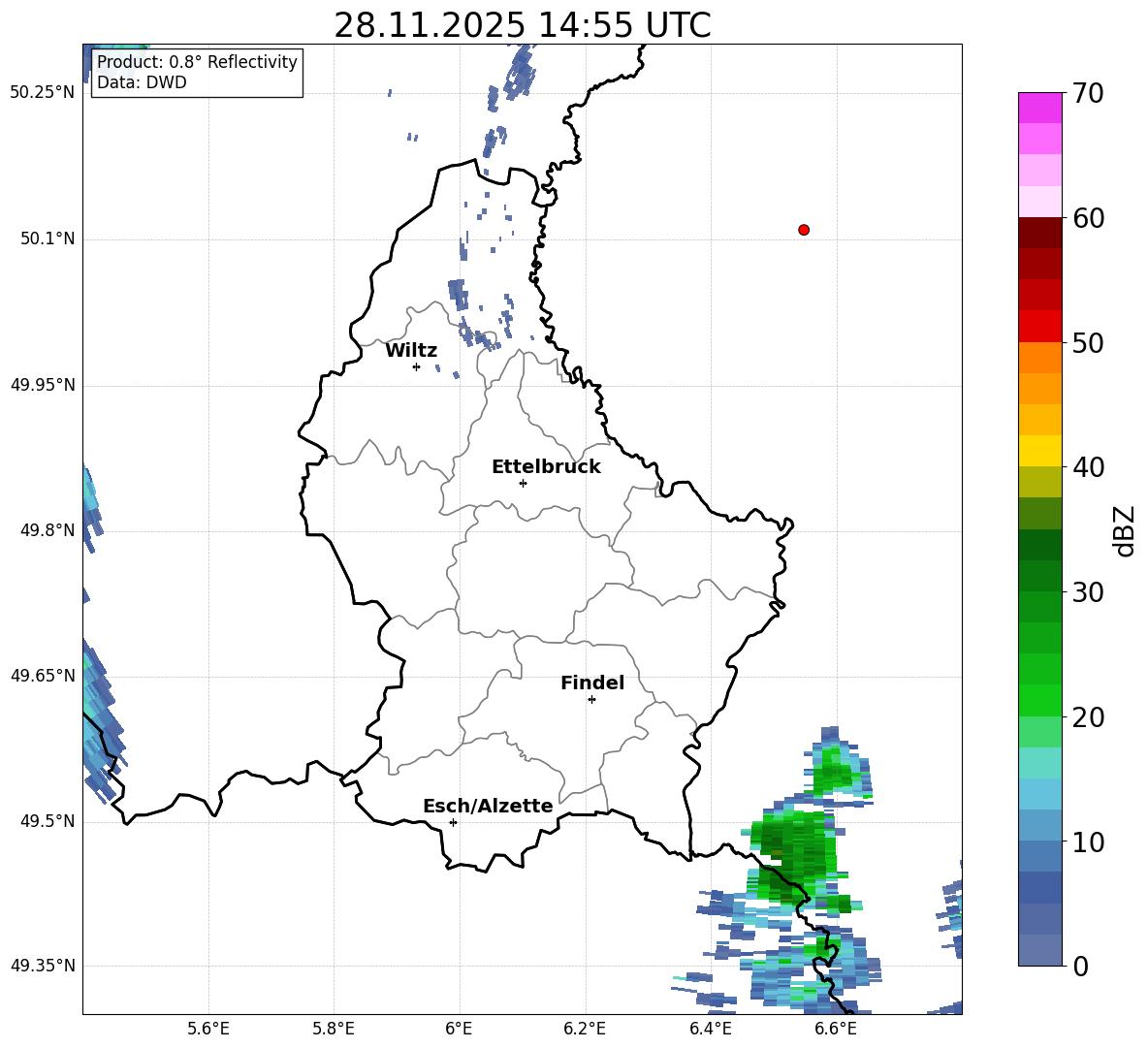Click the 70 tick on the colorbar
This screenshot has height=1048, width=1148.
coord(1088,93)
